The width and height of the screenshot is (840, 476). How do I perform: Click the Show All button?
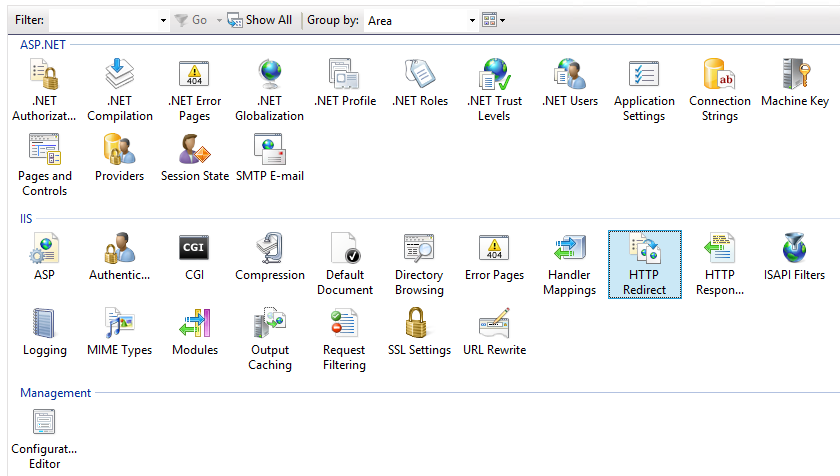tap(260, 20)
